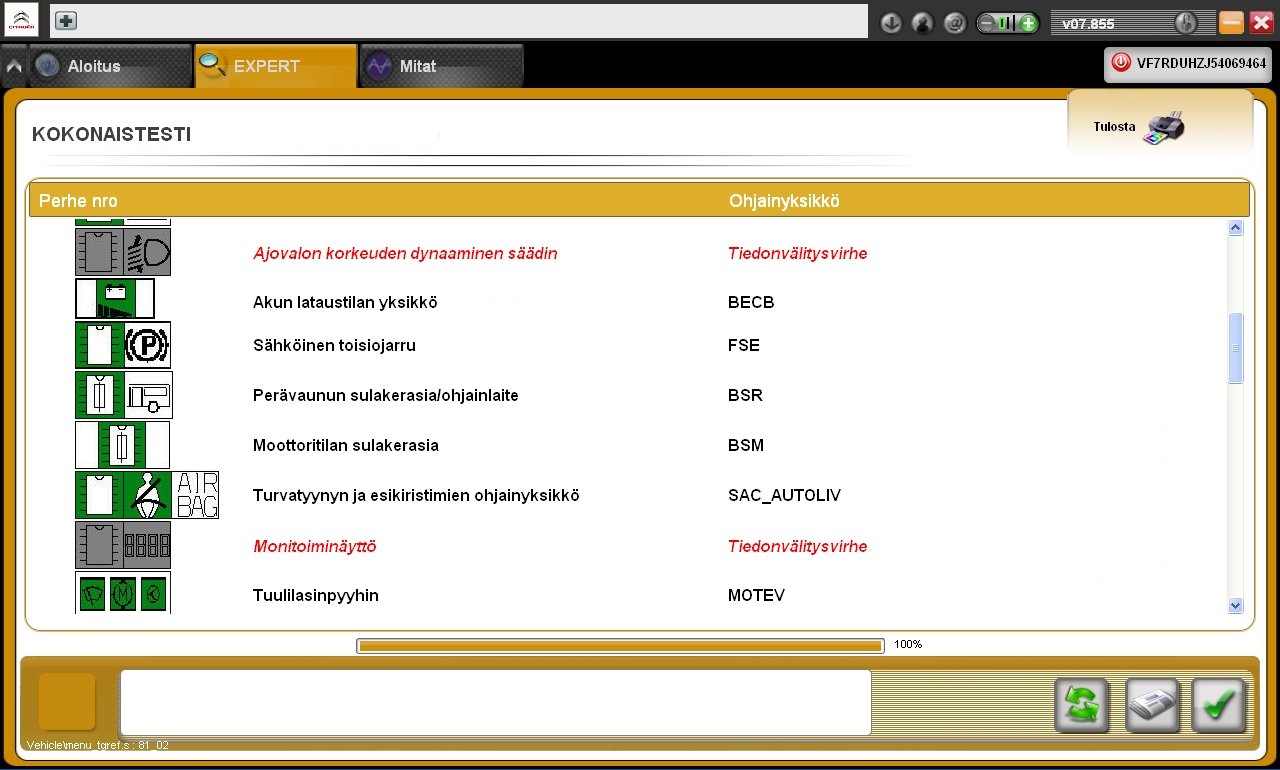The image size is (1280, 770).
Task: Click the v07.855 version label
Action: click(1088, 24)
